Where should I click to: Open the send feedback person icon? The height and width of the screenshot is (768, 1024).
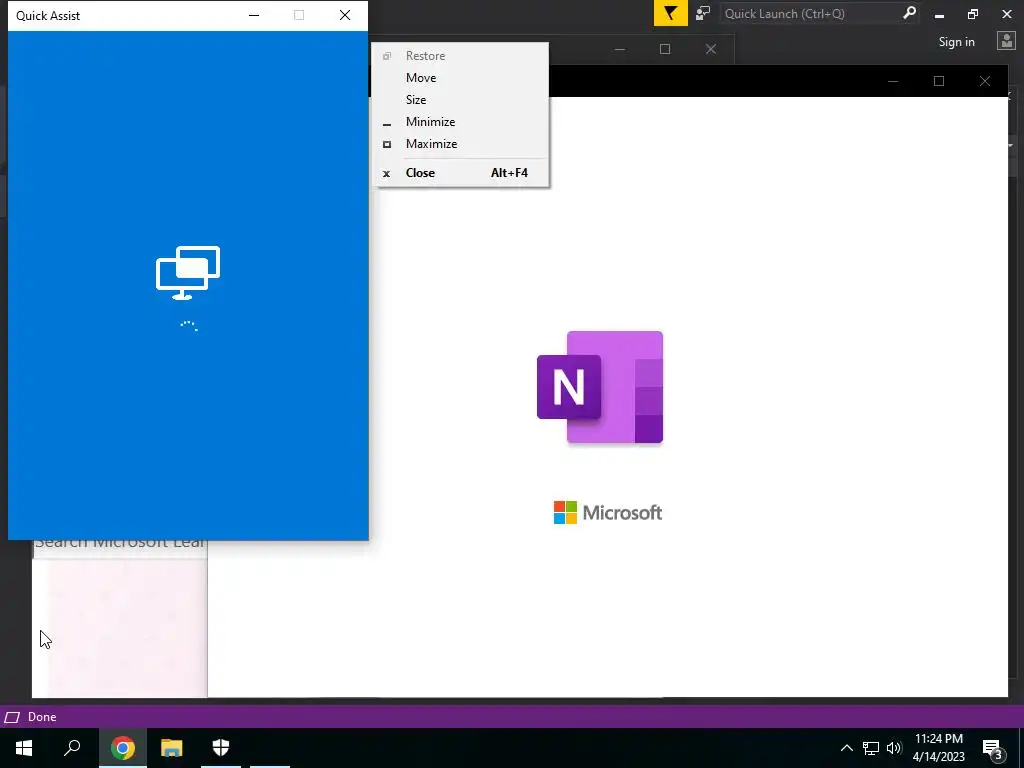(x=703, y=13)
